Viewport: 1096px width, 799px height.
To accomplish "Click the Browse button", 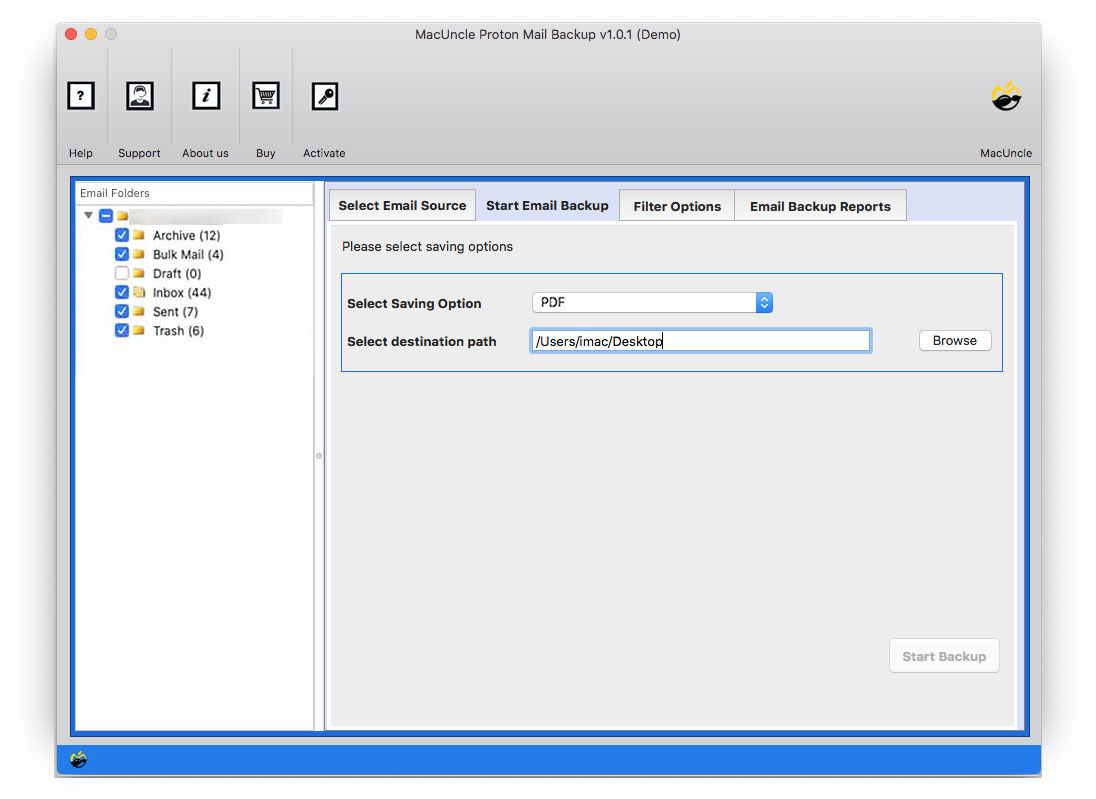I will pyautogui.click(x=954, y=340).
